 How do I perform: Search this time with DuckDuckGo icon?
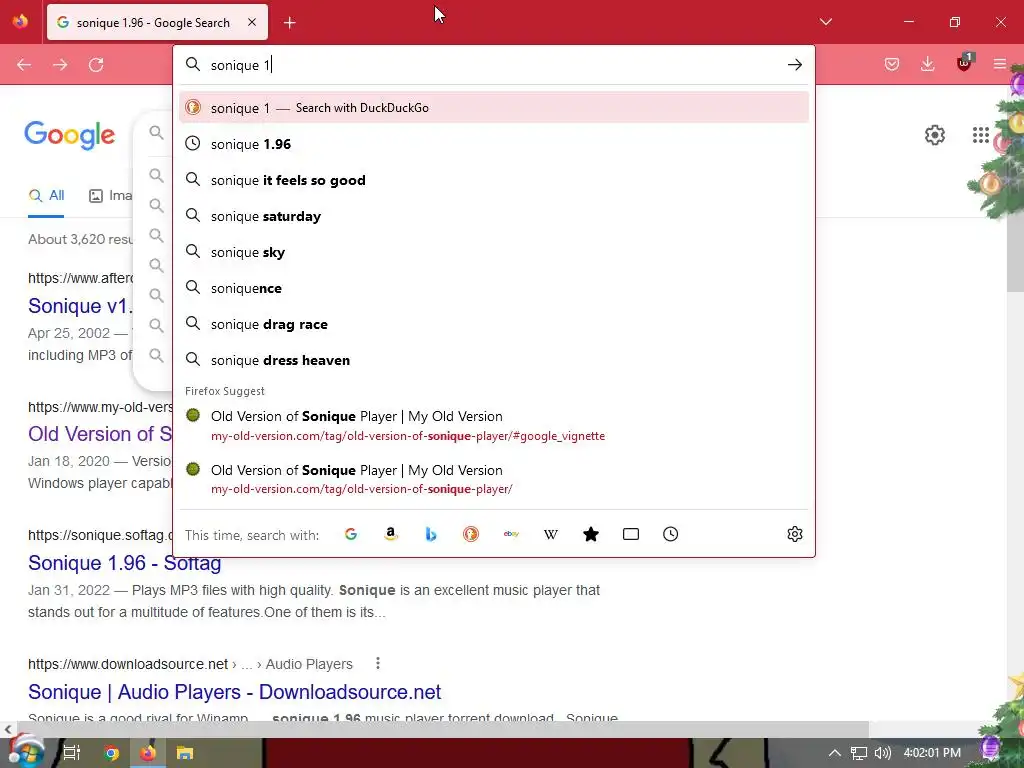(471, 534)
